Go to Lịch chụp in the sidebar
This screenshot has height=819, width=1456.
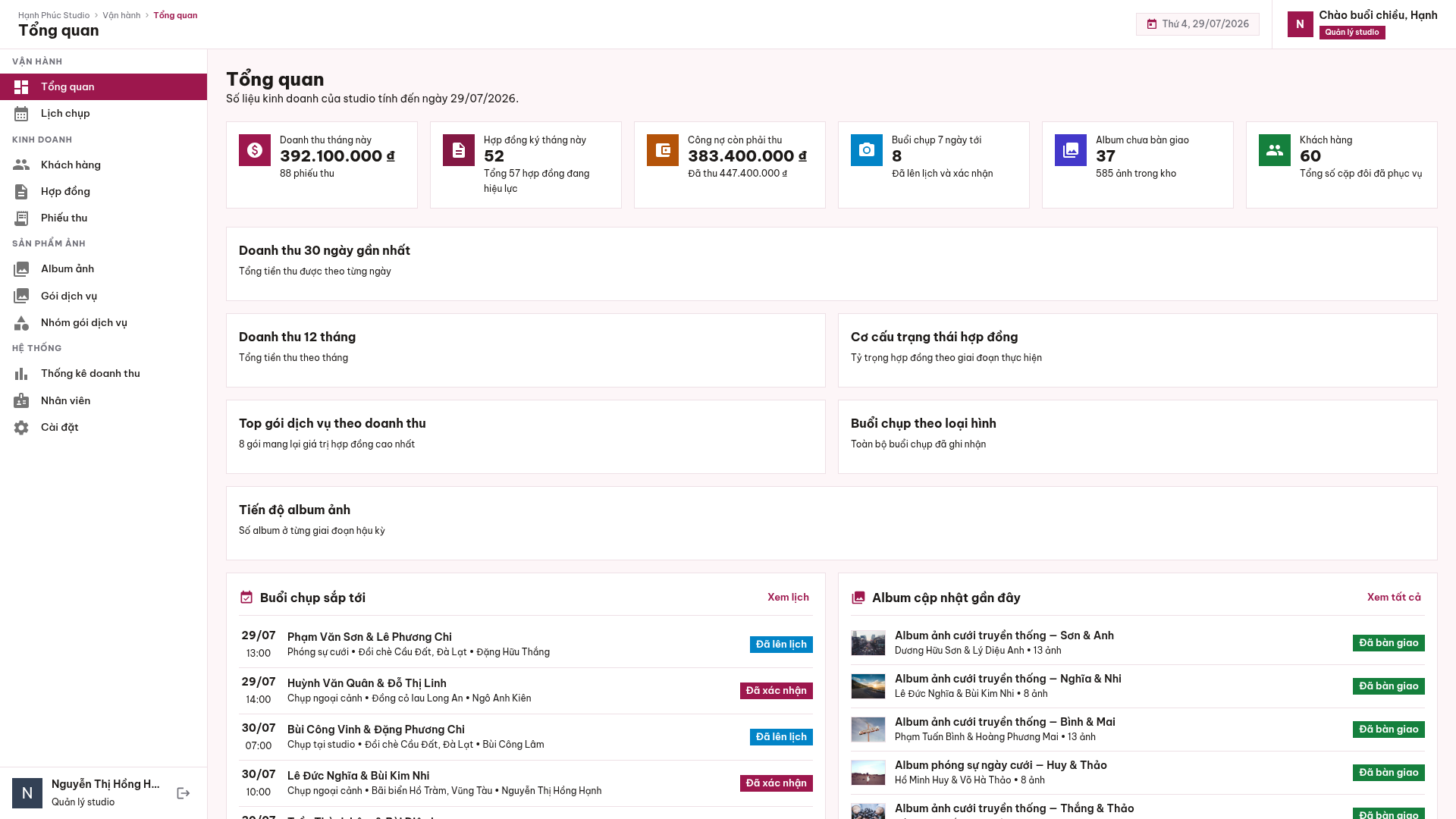click(103, 114)
